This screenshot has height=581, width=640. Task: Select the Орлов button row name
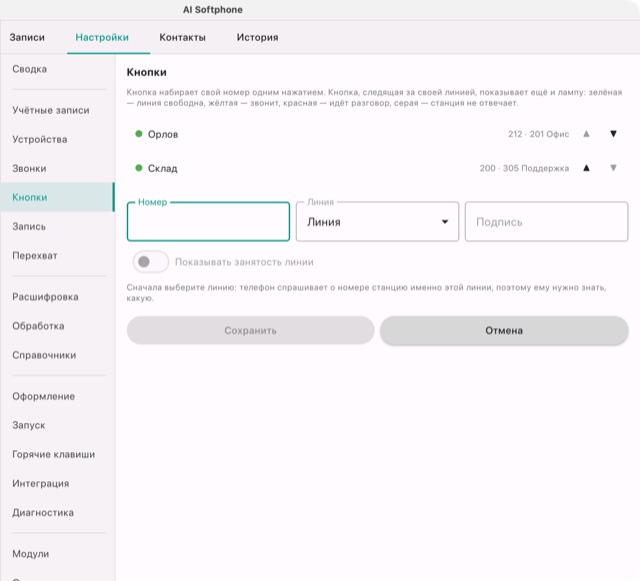pyautogui.click(x=163, y=134)
